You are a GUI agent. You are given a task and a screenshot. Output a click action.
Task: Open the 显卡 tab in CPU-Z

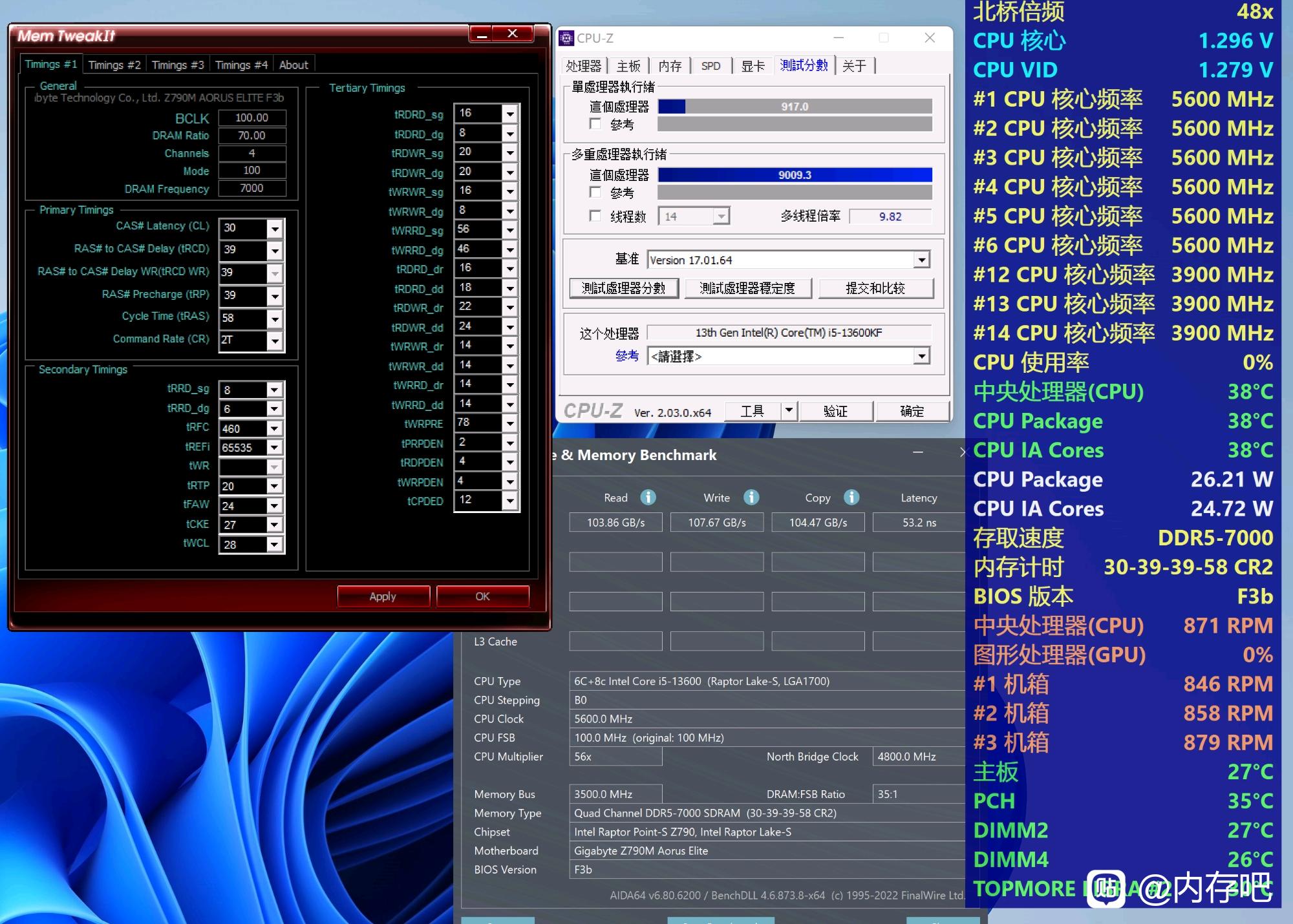[x=753, y=66]
